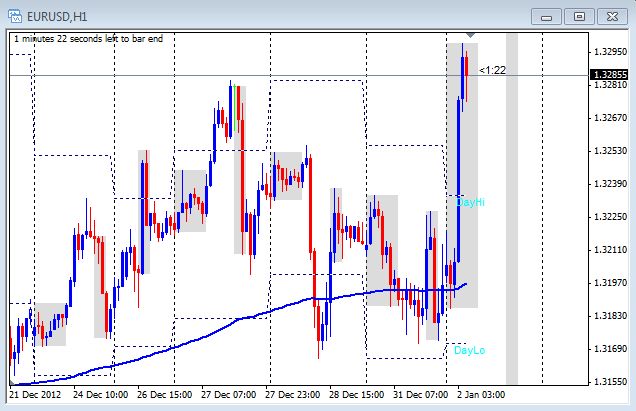Click price scale value 1.31550
Screen dimensions: 636x411
[610, 381]
